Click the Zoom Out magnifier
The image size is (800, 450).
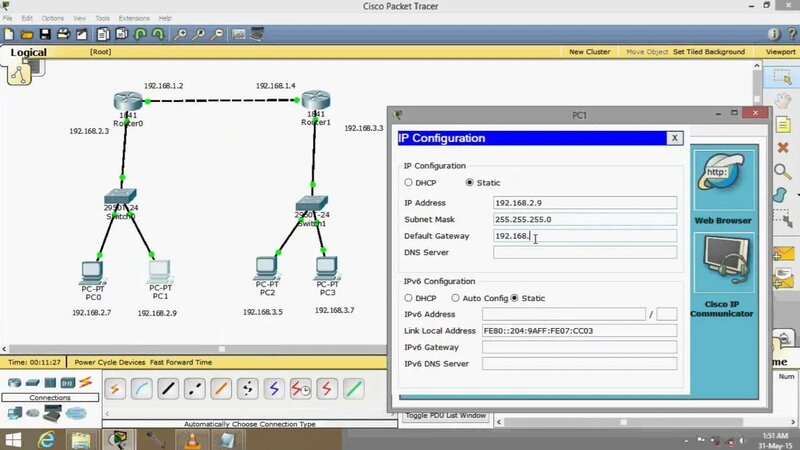[x=217, y=34]
